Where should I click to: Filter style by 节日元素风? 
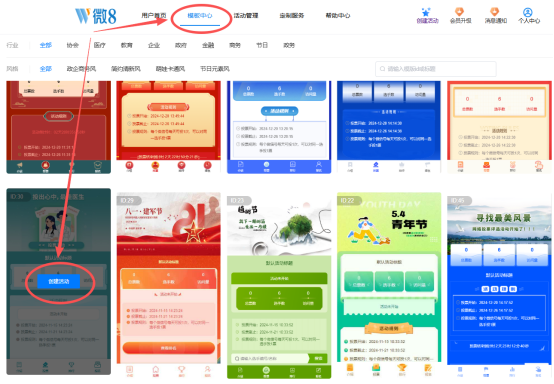pos(215,69)
